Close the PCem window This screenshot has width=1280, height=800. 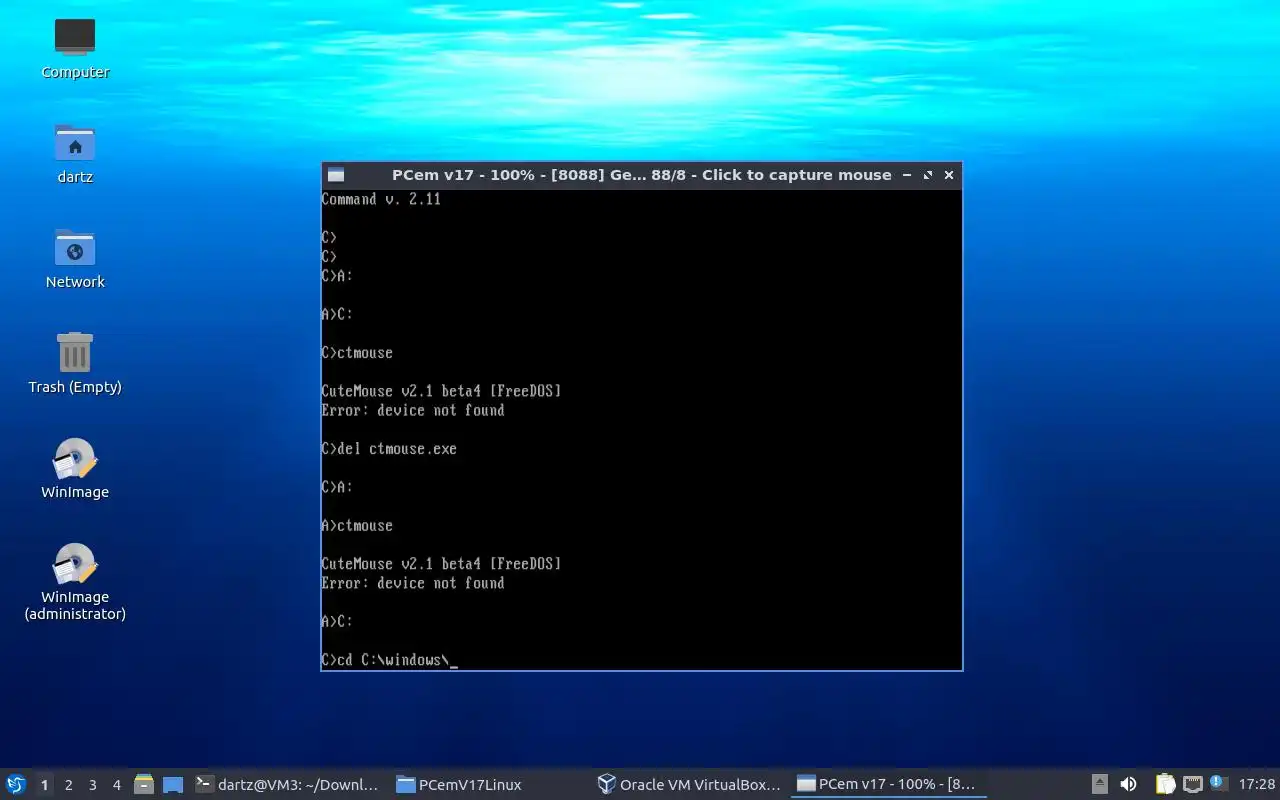coord(949,175)
